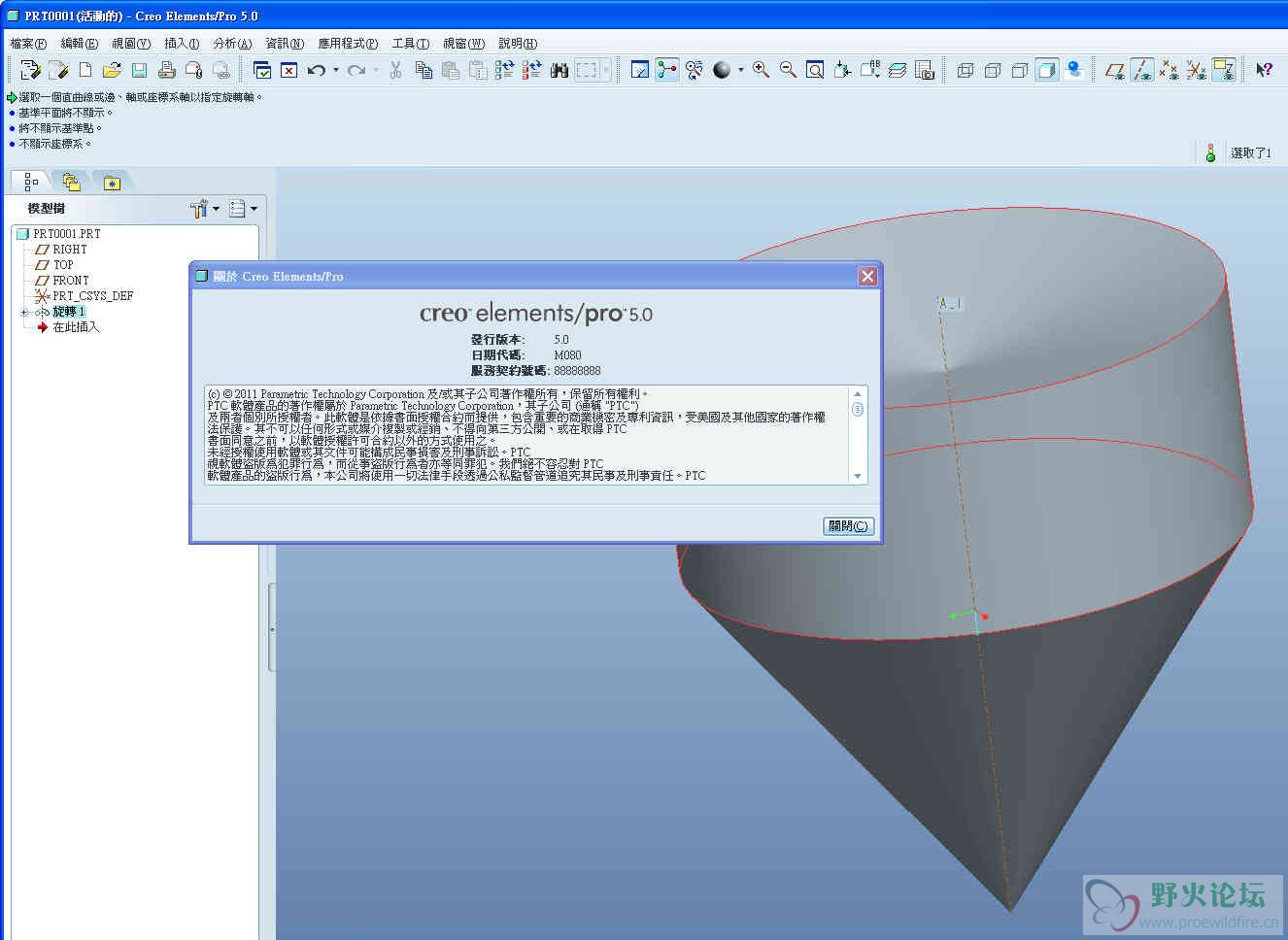The width and height of the screenshot is (1288, 940).
Task: Open the 檔案(F) menu
Action: click(x=28, y=44)
